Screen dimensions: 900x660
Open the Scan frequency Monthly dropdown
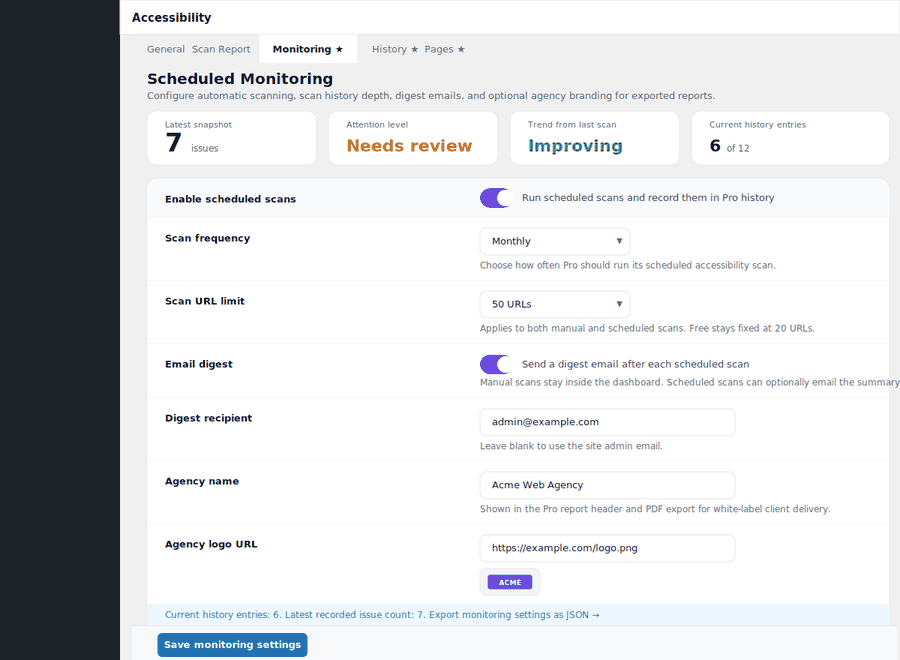point(554,242)
